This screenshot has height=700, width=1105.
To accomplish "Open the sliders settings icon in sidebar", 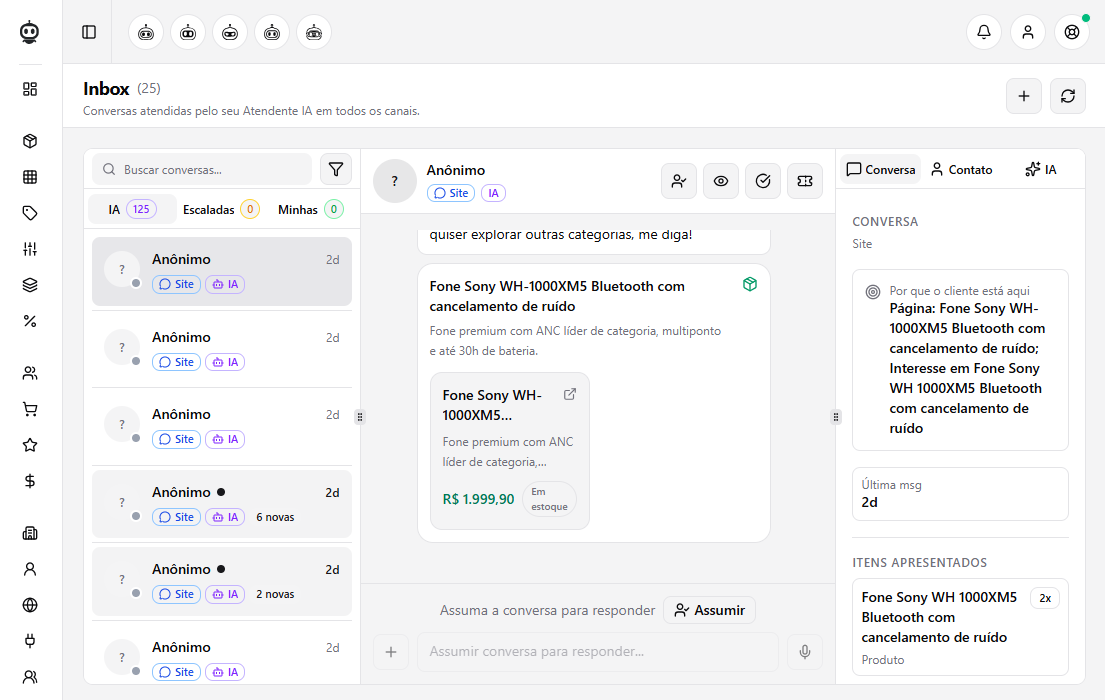I will (x=30, y=249).
